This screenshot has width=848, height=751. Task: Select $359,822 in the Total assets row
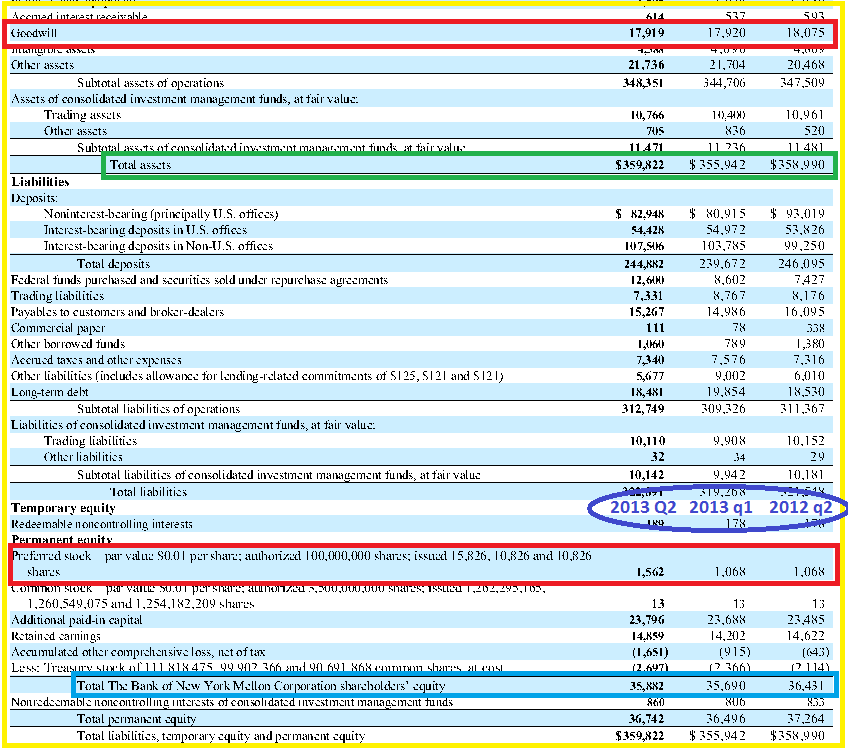pyautogui.click(x=639, y=165)
